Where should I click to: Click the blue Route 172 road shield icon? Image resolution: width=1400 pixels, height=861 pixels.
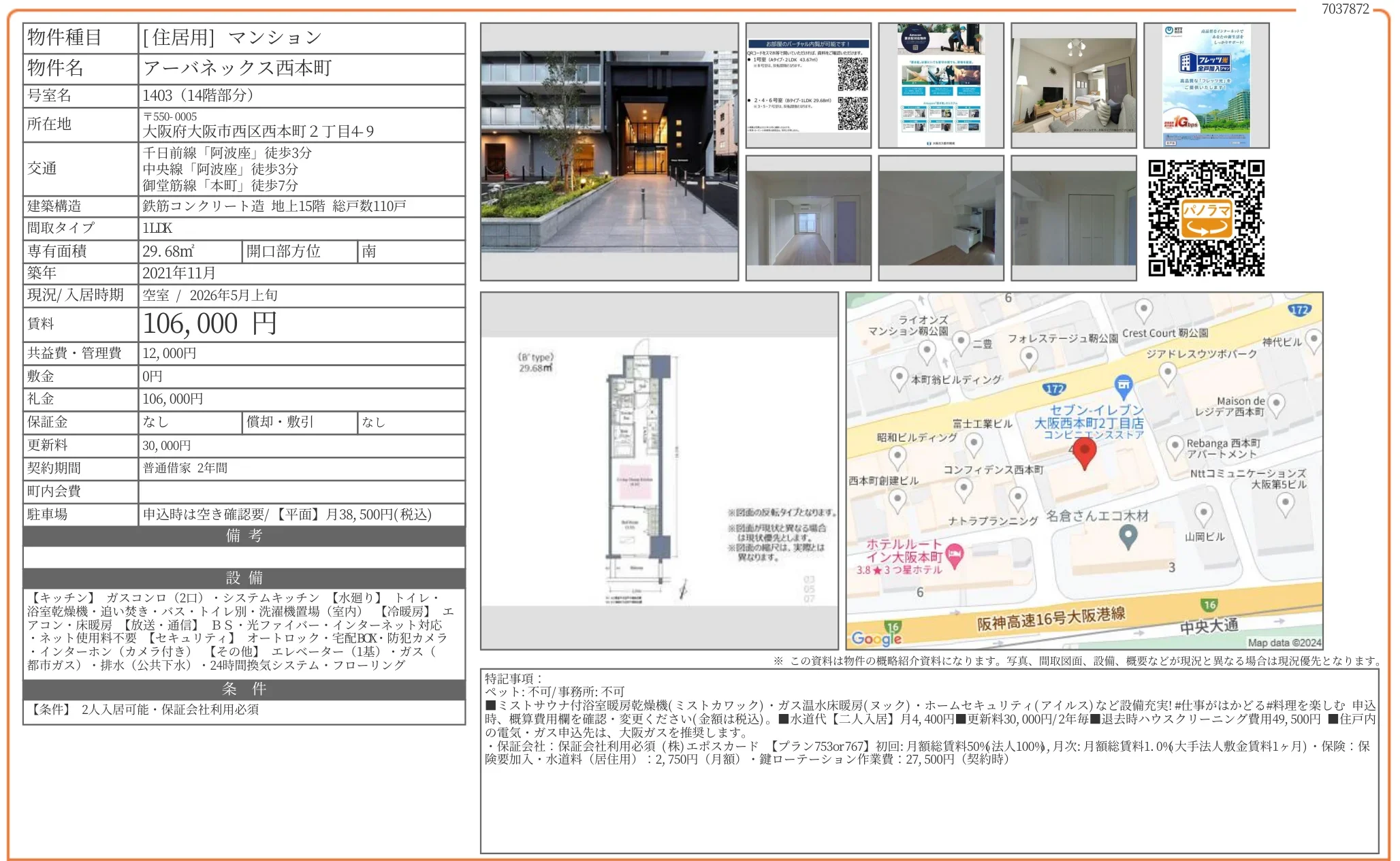click(x=1056, y=388)
